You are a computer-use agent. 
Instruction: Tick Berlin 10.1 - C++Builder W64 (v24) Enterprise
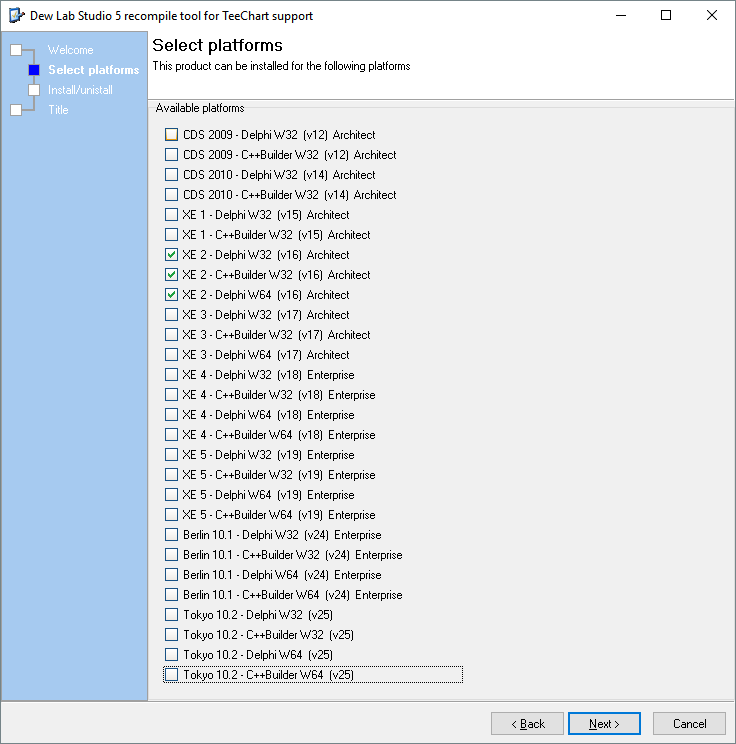(x=171, y=595)
